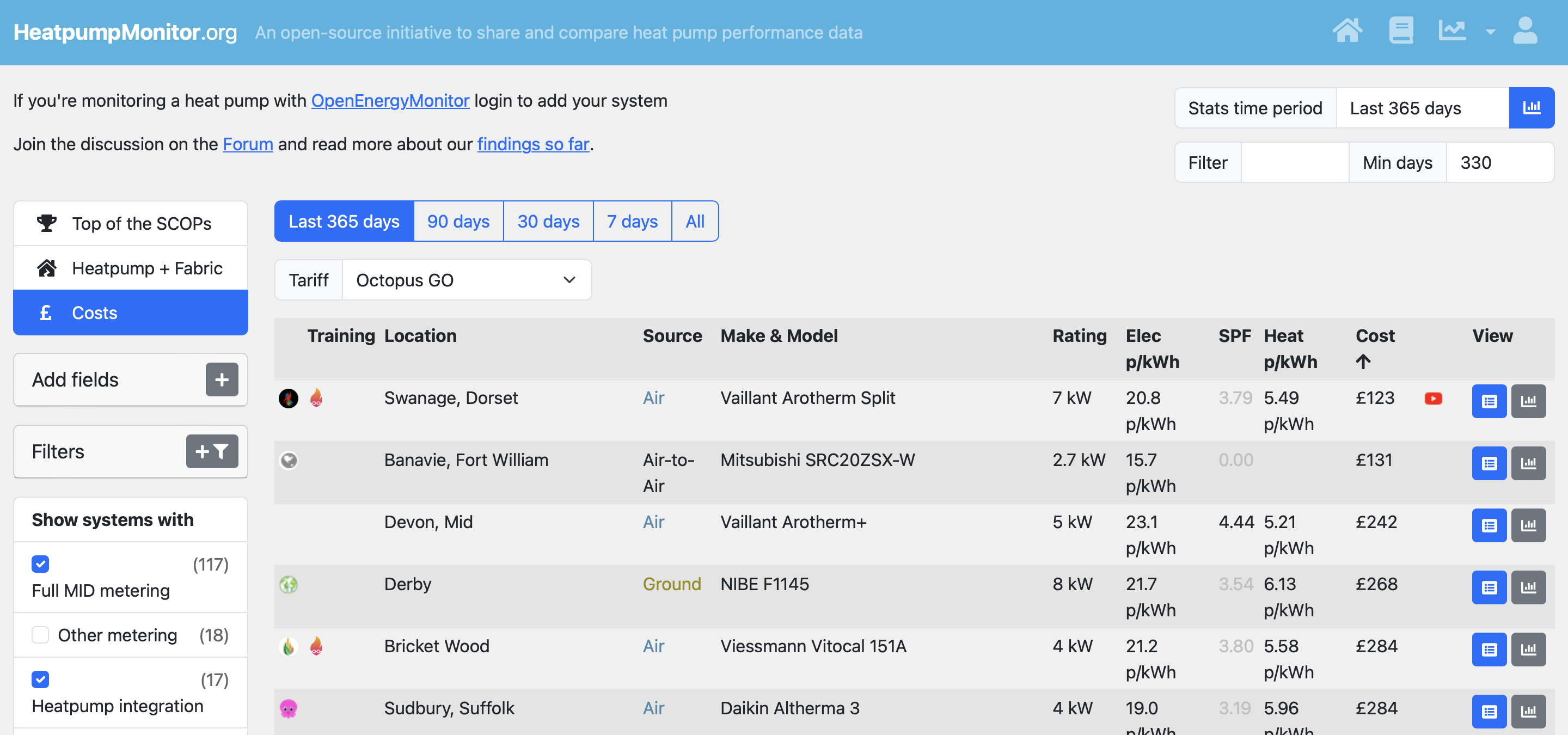Select the Costs view
The width and height of the screenshot is (1568, 735).
[130, 313]
